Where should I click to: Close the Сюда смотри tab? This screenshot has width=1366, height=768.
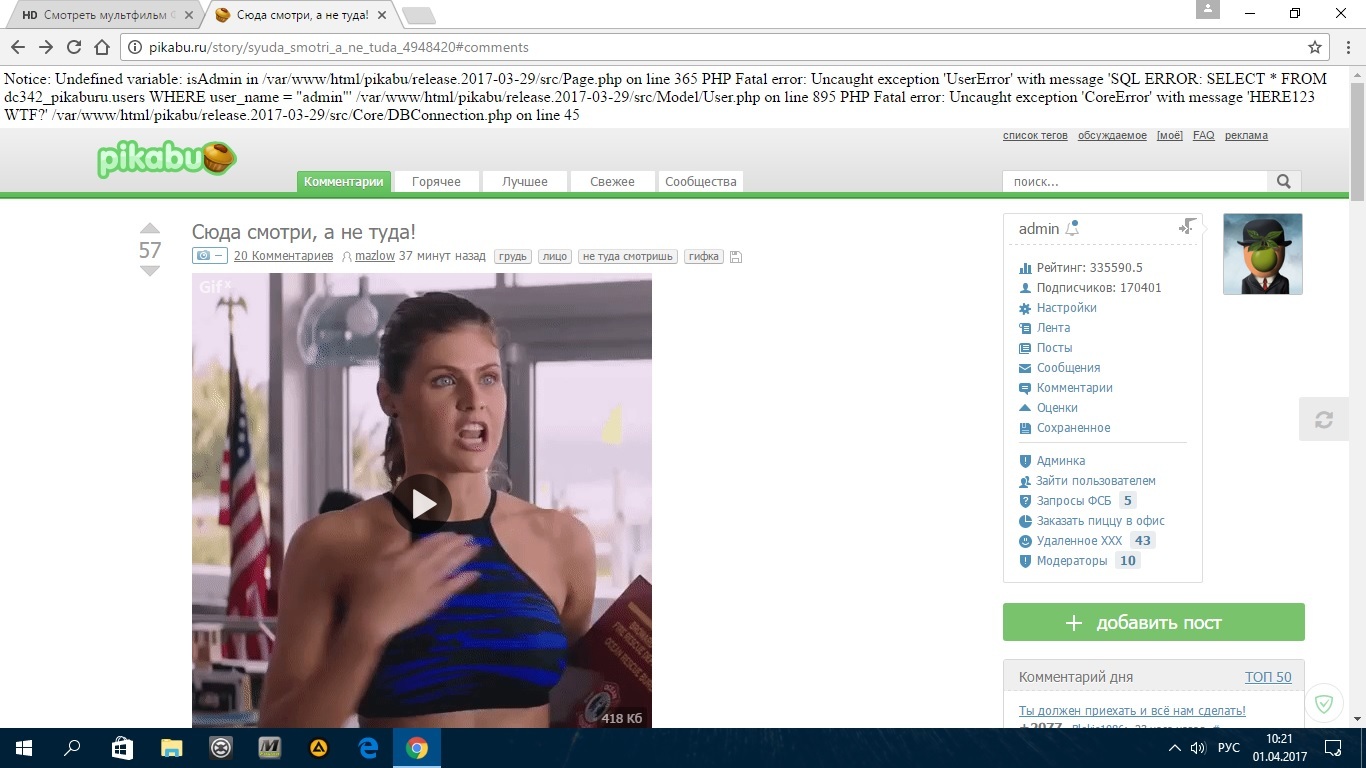[381, 15]
